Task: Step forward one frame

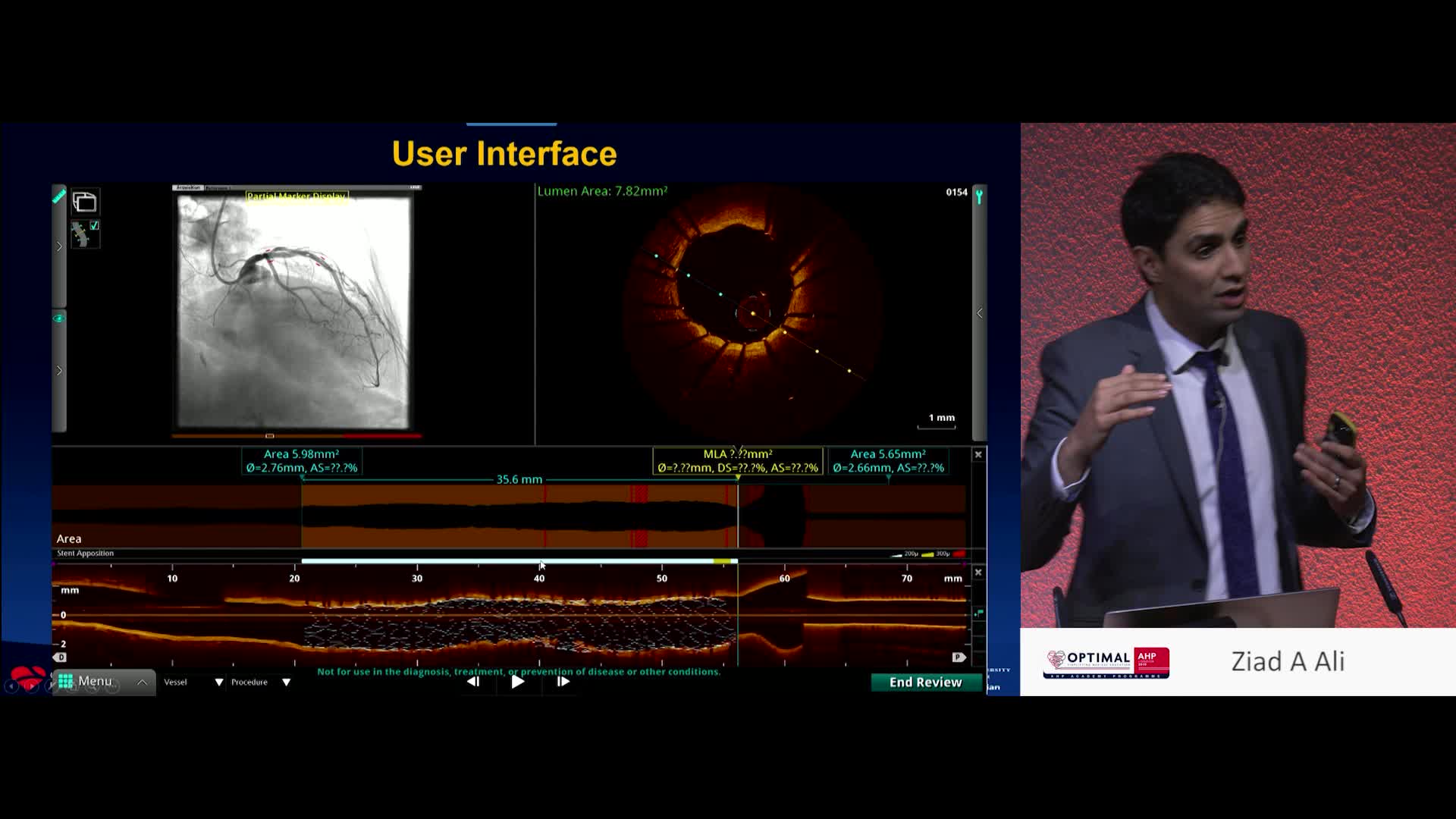Action: [x=563, y=682]
